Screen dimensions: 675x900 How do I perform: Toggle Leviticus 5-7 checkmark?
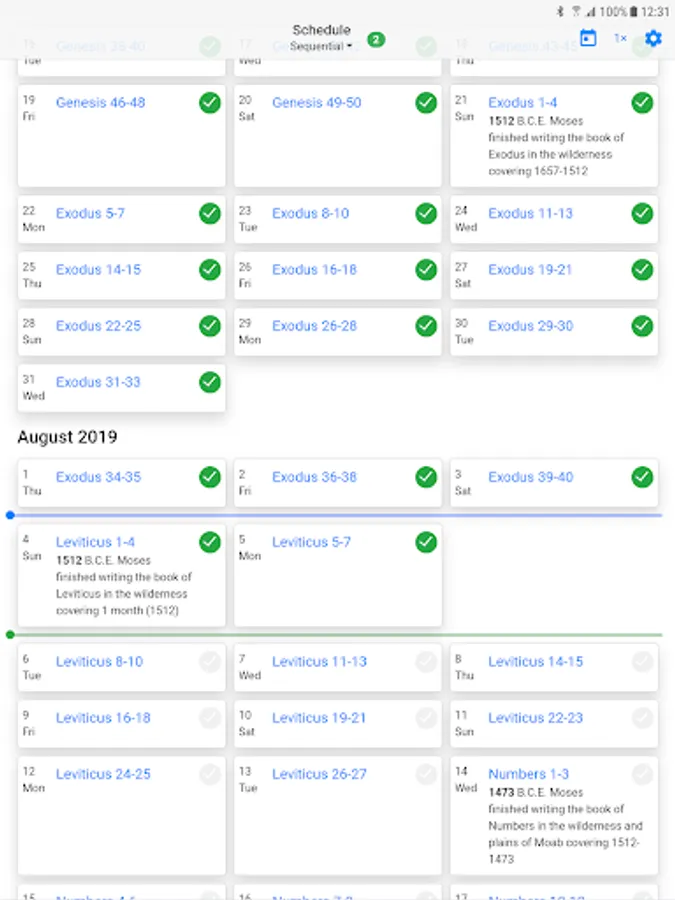tap(426, 542)
